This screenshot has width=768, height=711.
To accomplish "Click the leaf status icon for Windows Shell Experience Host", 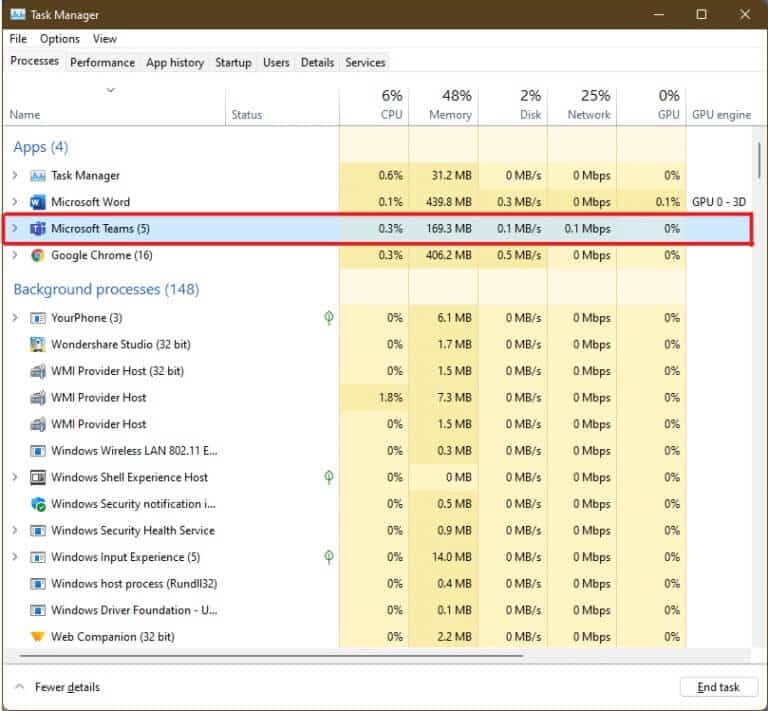I will tap(329, 477).
